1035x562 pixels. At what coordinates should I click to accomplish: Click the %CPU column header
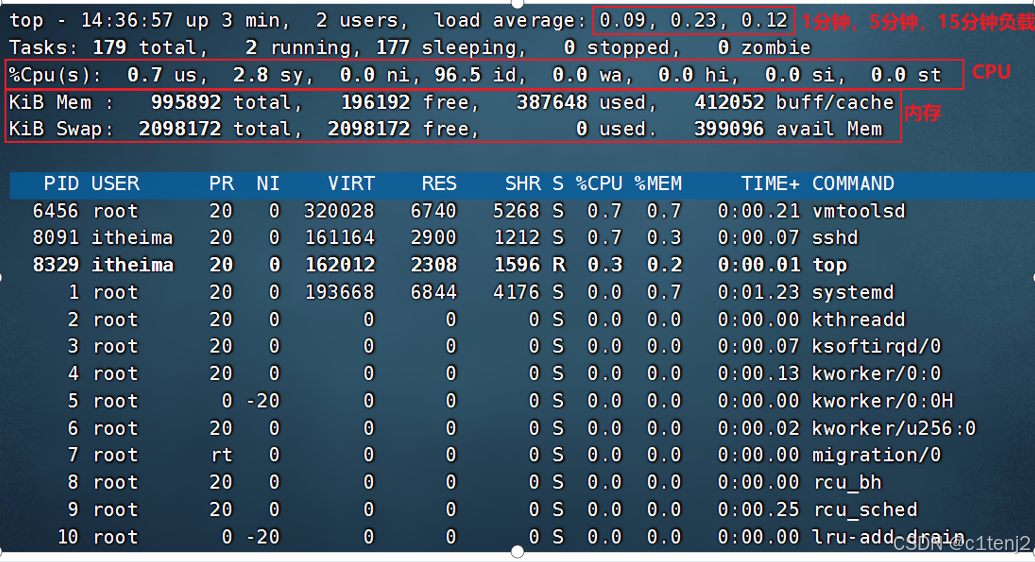pyautogui.click(x=599, y=184)
